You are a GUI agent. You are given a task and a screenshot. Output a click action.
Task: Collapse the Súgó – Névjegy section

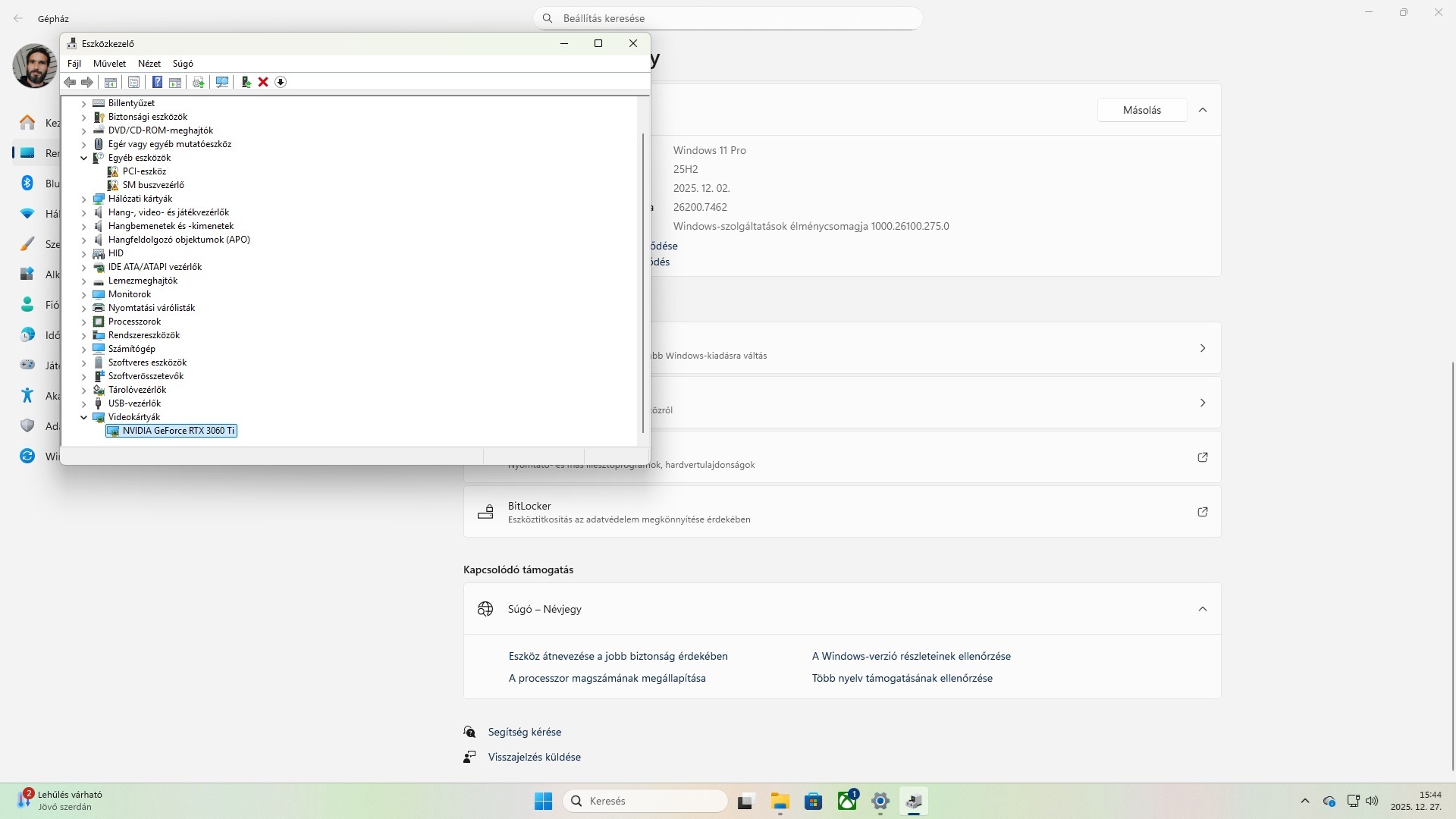click(1202, 609)
